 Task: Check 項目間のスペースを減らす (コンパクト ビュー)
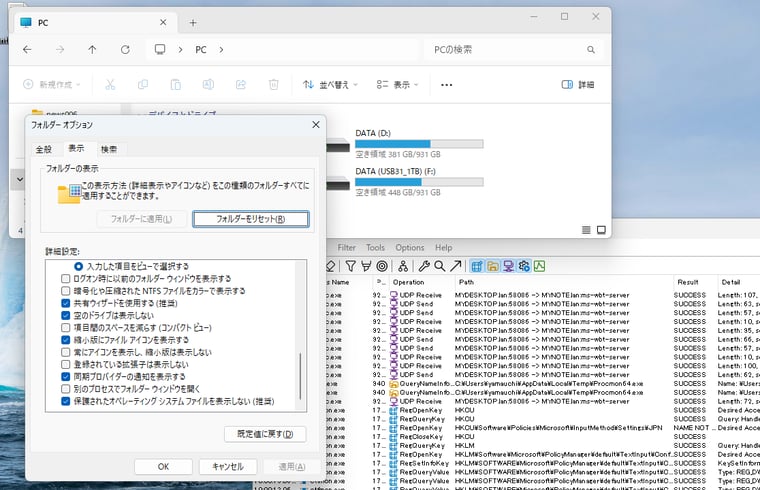click(65, 328)
